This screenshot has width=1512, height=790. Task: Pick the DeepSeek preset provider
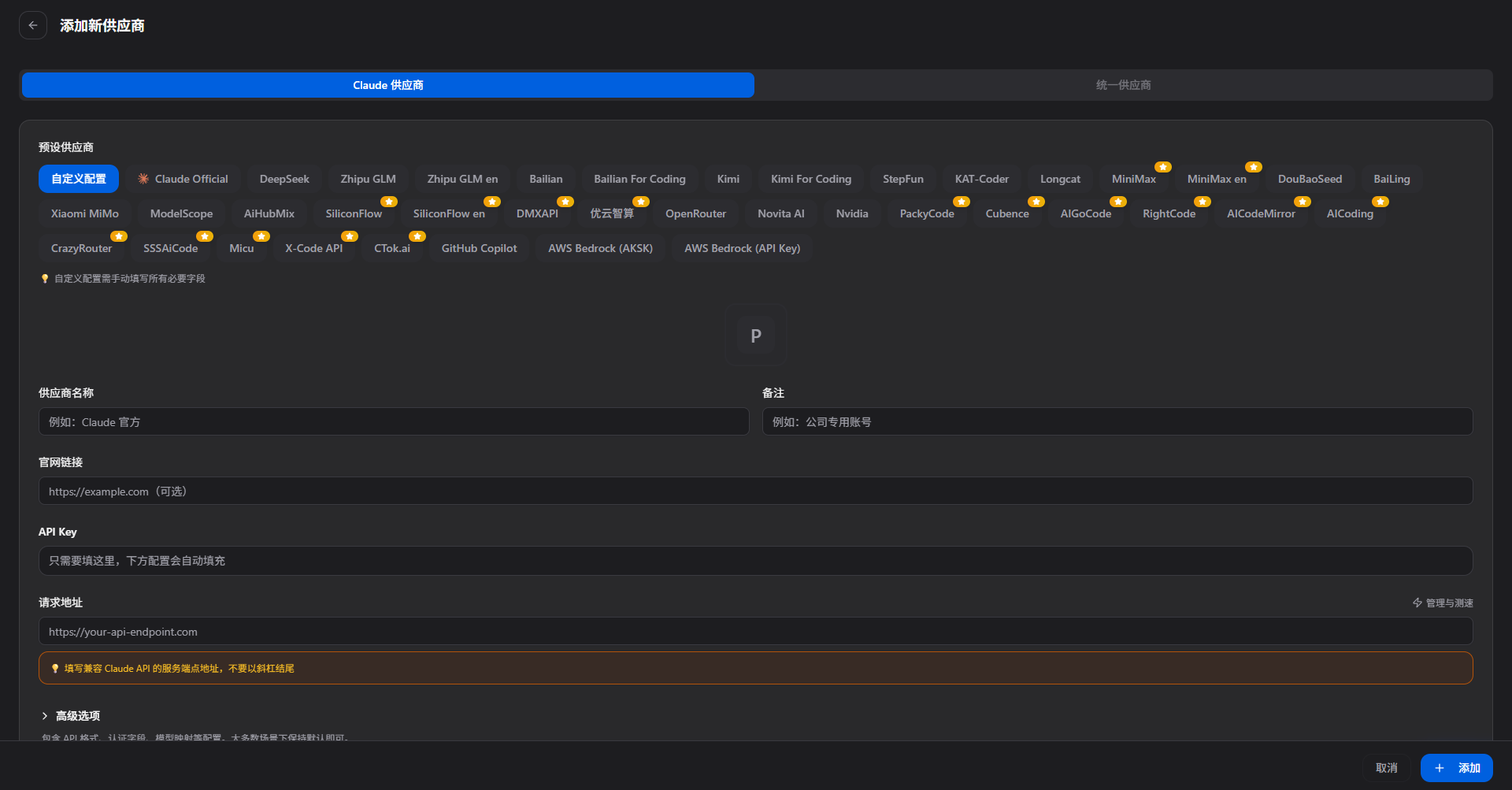[x=284, y=179]
